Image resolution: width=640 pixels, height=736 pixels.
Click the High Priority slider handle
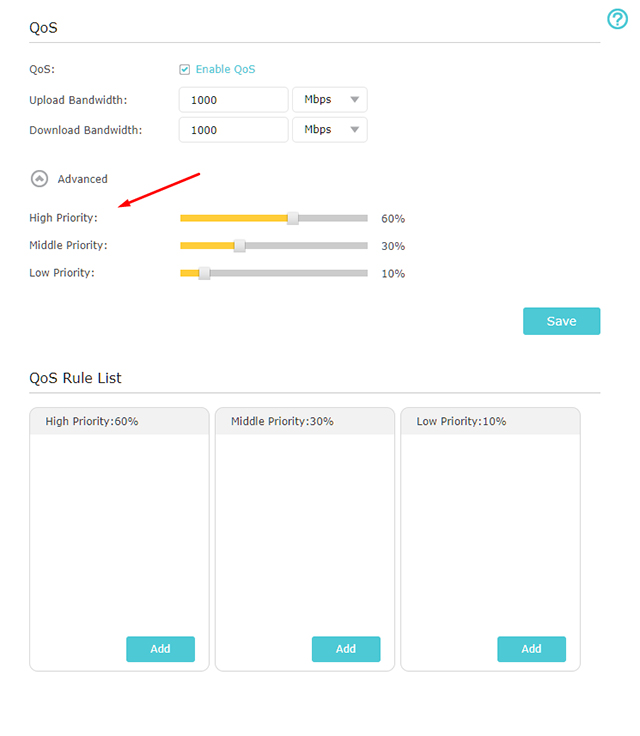point(293,218)
